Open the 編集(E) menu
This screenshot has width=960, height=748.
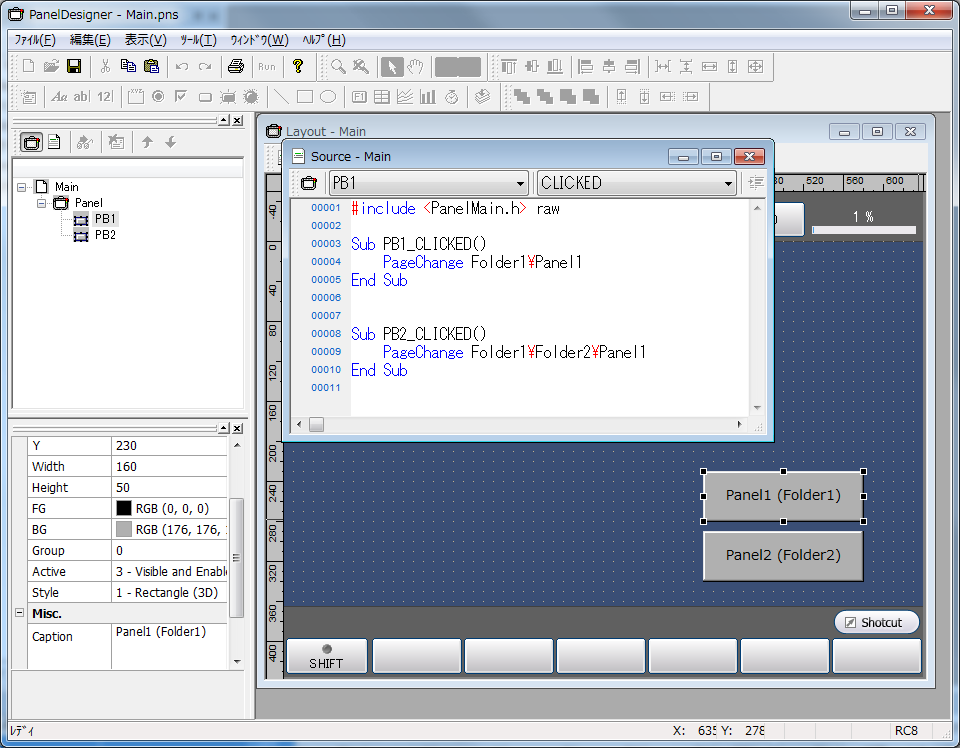pyautogui.click(x=89, y=40)
